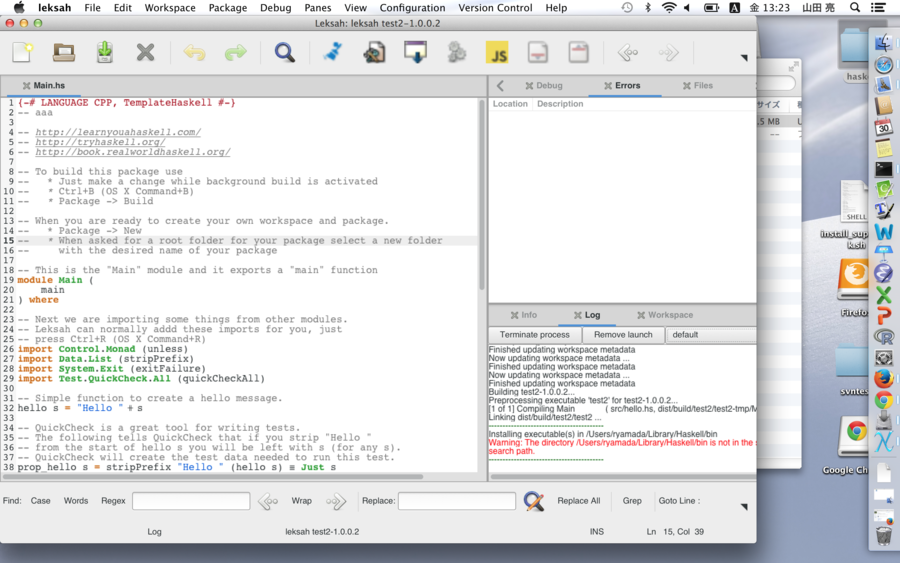Click the first red-marked page toolbar icon

tap(538, 53)
